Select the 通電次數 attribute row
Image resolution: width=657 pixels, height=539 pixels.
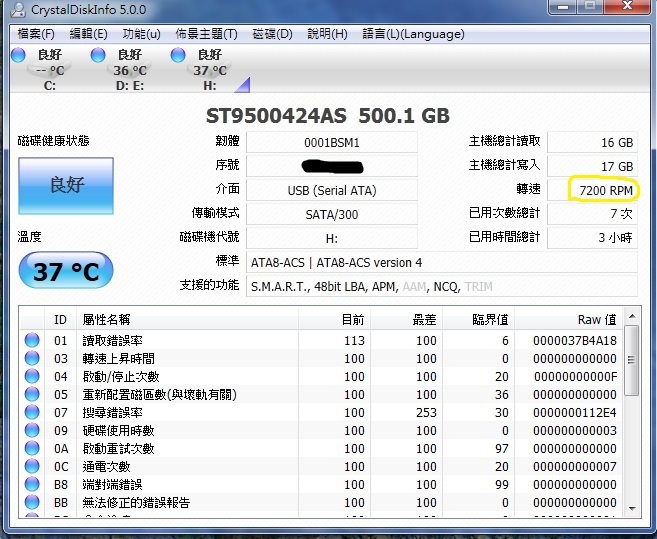point(321,466)
